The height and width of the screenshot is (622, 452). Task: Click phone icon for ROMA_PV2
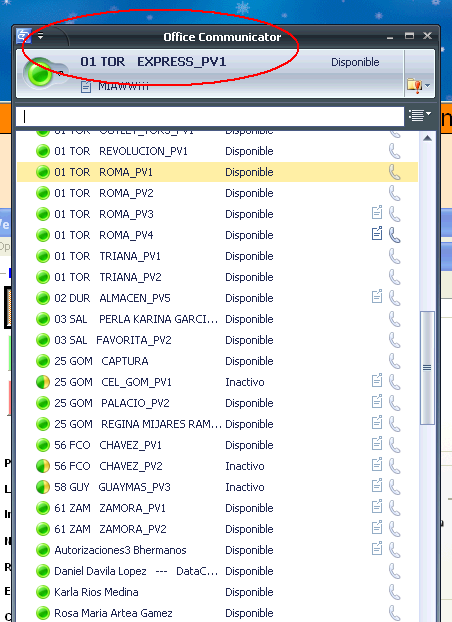coord(394,194)
